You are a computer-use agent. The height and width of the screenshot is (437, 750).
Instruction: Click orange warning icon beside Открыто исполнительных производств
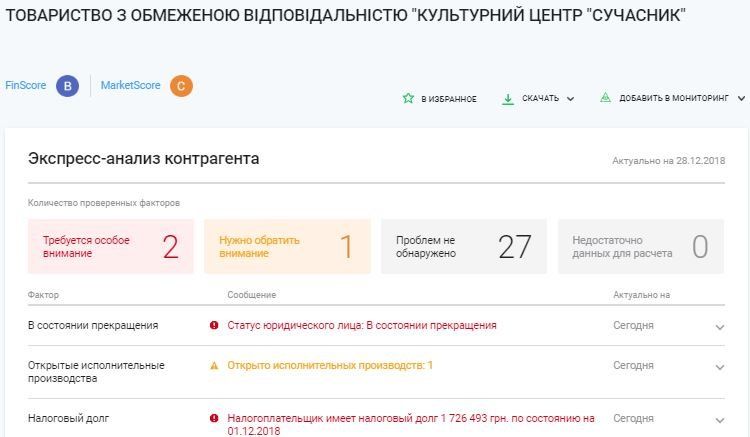point(214,366)
